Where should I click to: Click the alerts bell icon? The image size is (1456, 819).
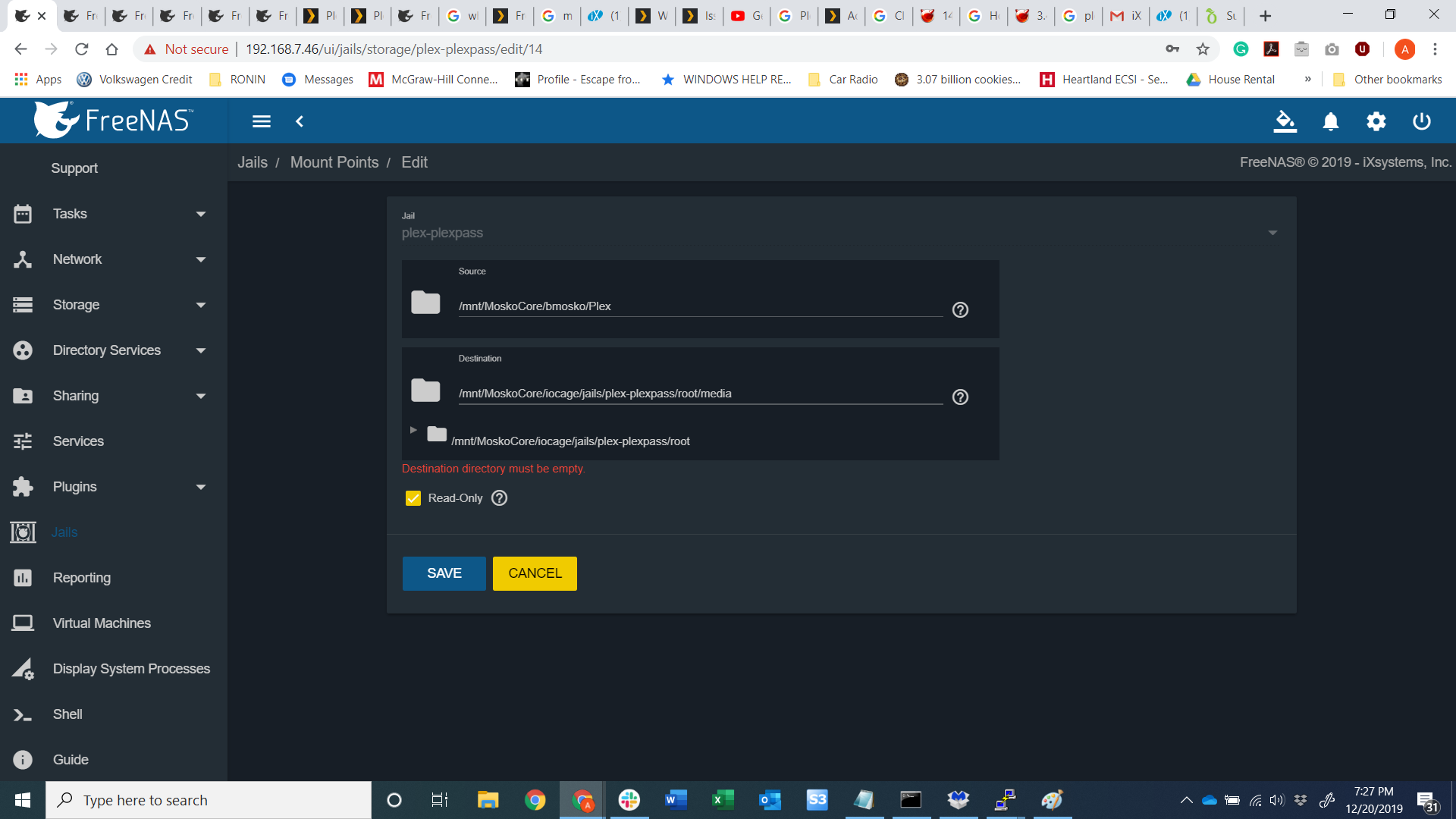pos(1330,121)
